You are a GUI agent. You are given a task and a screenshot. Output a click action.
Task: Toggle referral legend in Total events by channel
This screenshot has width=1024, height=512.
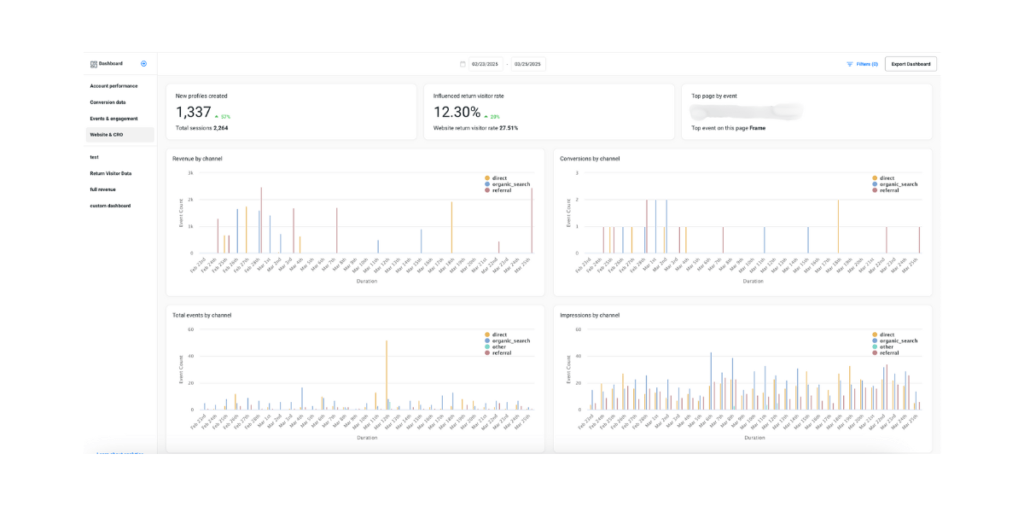coord(498,353)
